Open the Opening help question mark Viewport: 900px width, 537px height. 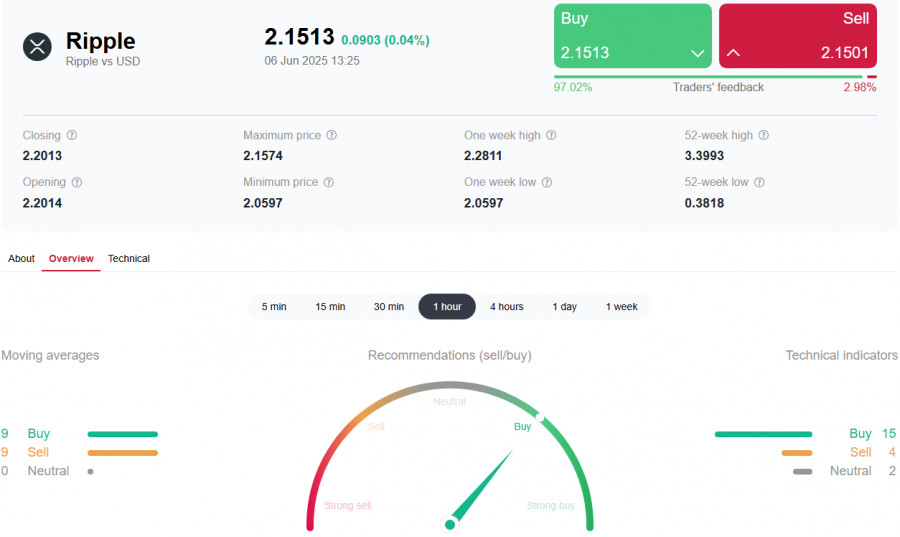[77, 182]
